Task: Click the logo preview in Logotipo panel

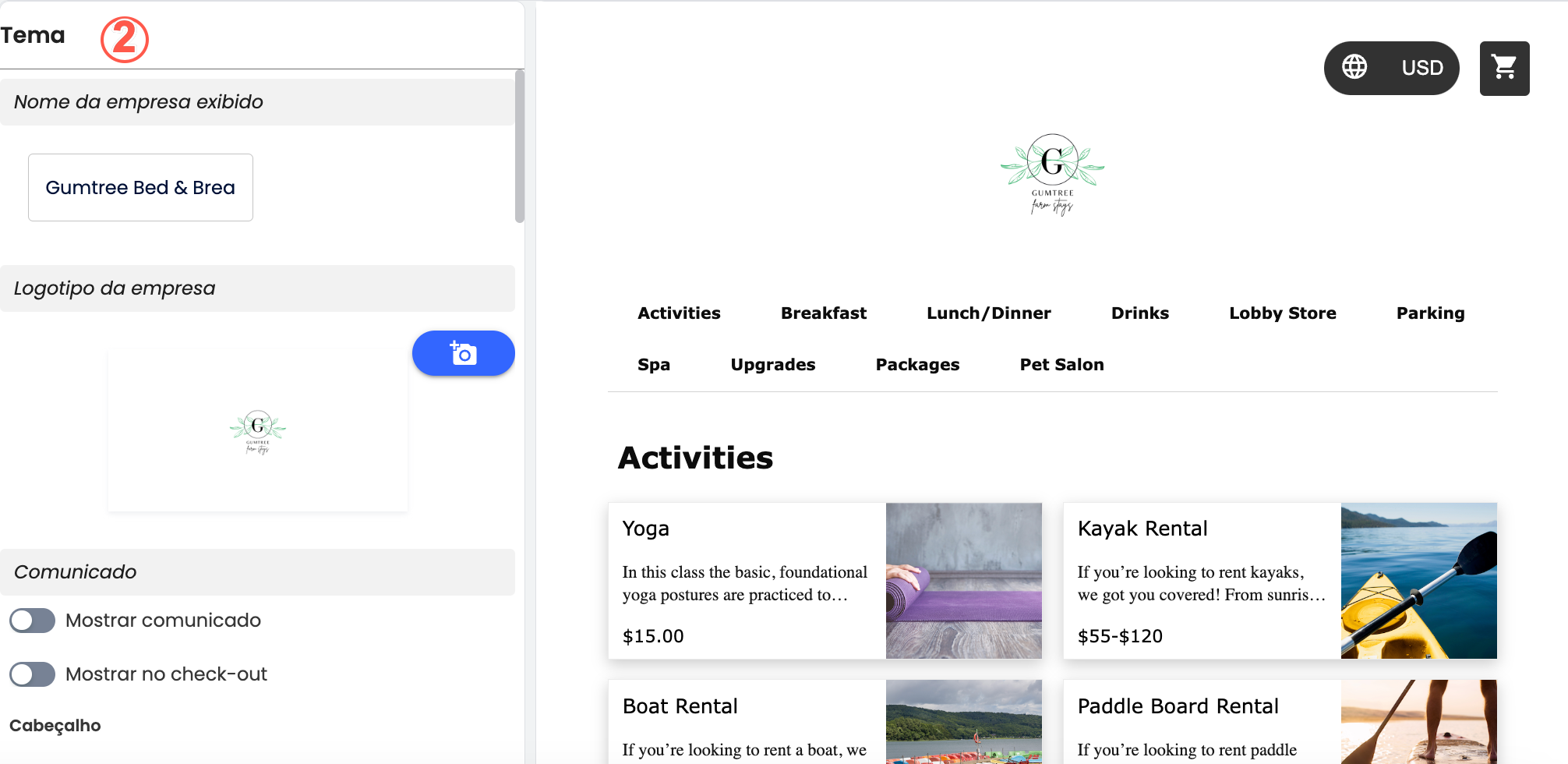Action: click(258, 432)
